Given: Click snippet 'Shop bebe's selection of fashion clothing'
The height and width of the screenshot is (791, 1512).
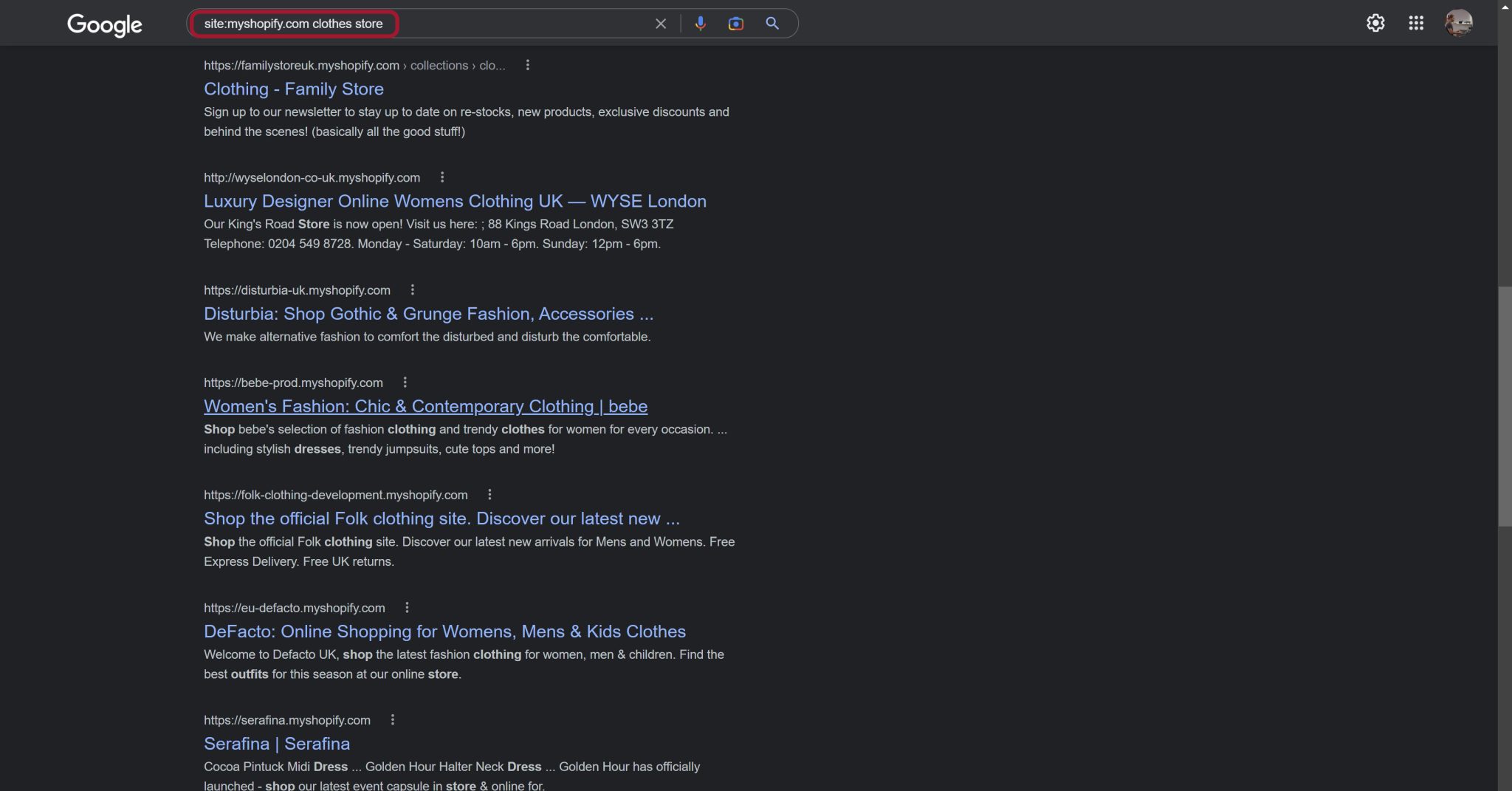Looking at the screenshot, I should 465,439.
